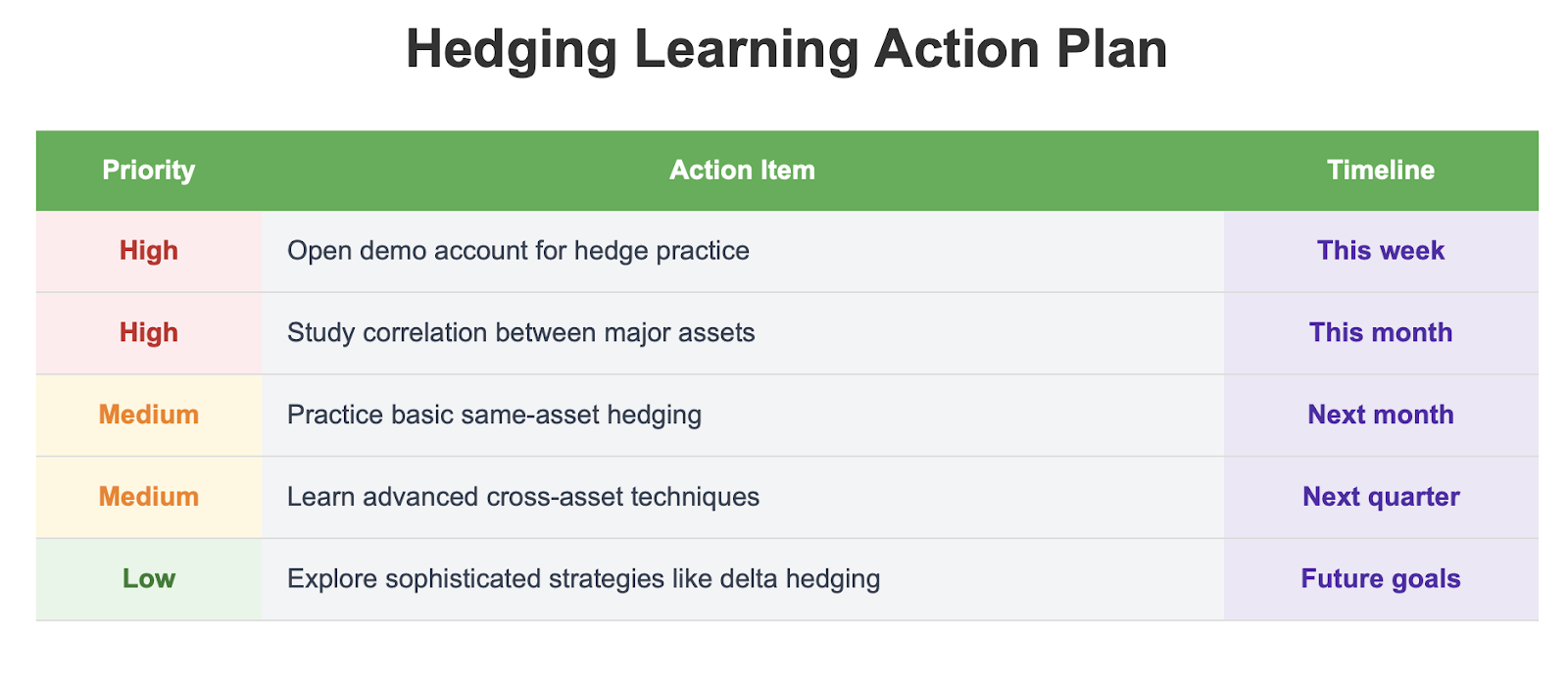Viewport: 1568px width, 689px height.
Task: Click the "This month" timeline cell
Action: coord(1380,333)
